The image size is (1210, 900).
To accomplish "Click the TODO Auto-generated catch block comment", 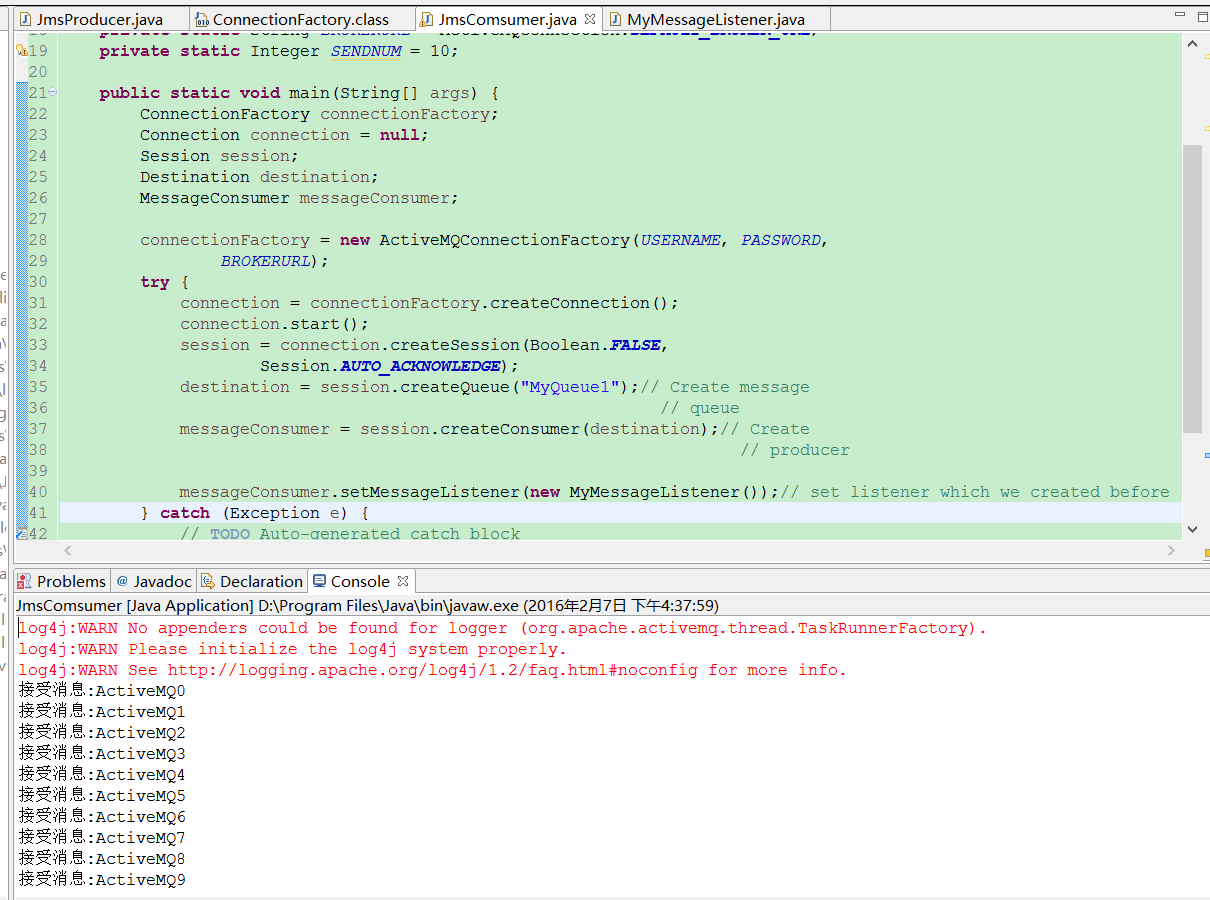I will 350,534.
